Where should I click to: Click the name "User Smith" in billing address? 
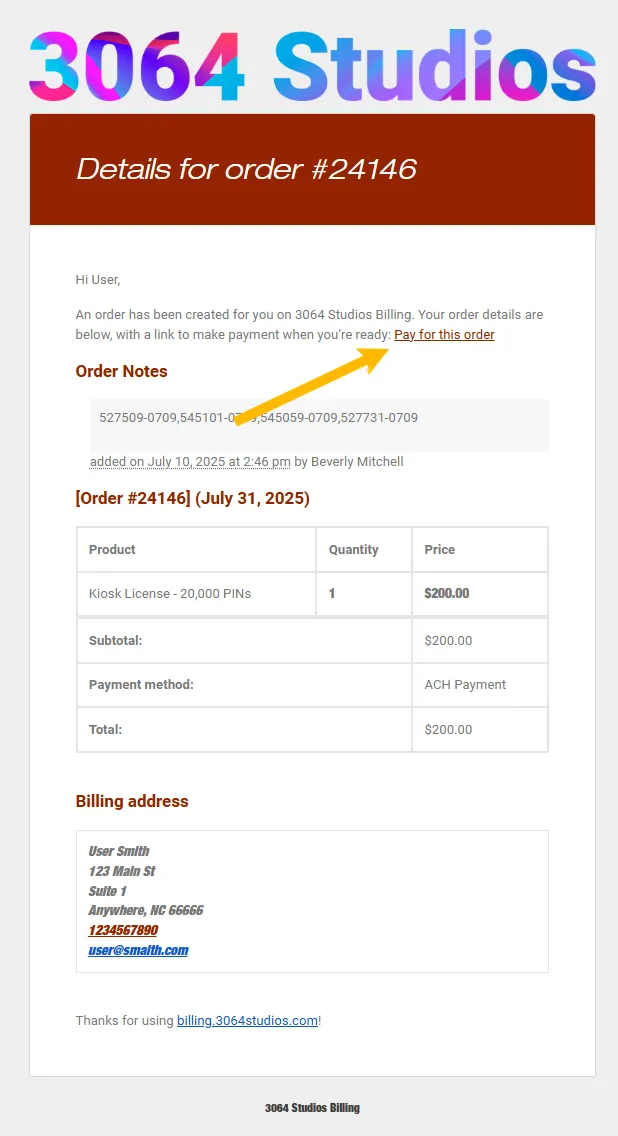click(x=119, y=851)
